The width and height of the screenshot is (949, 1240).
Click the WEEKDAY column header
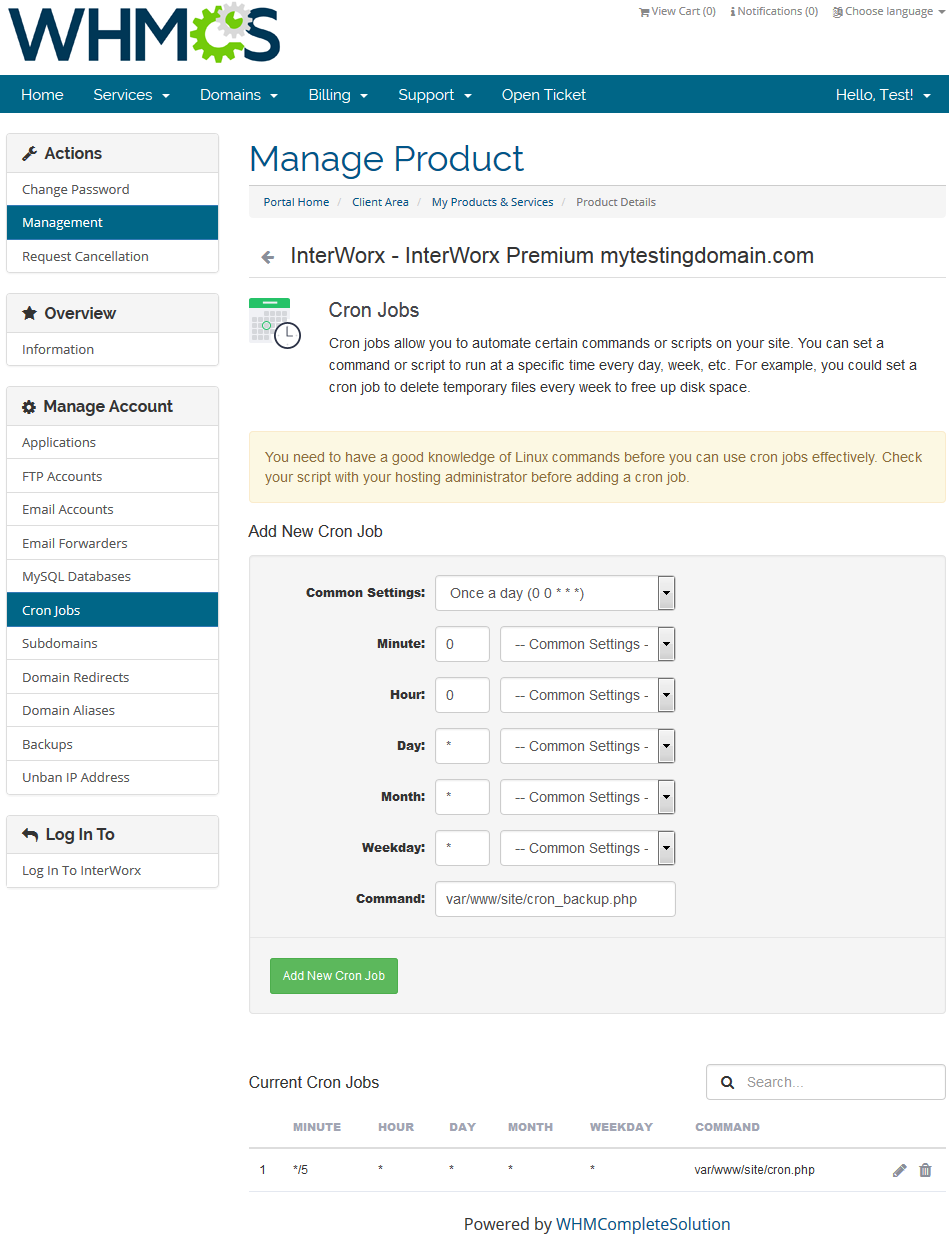(x=621, y=1127)
